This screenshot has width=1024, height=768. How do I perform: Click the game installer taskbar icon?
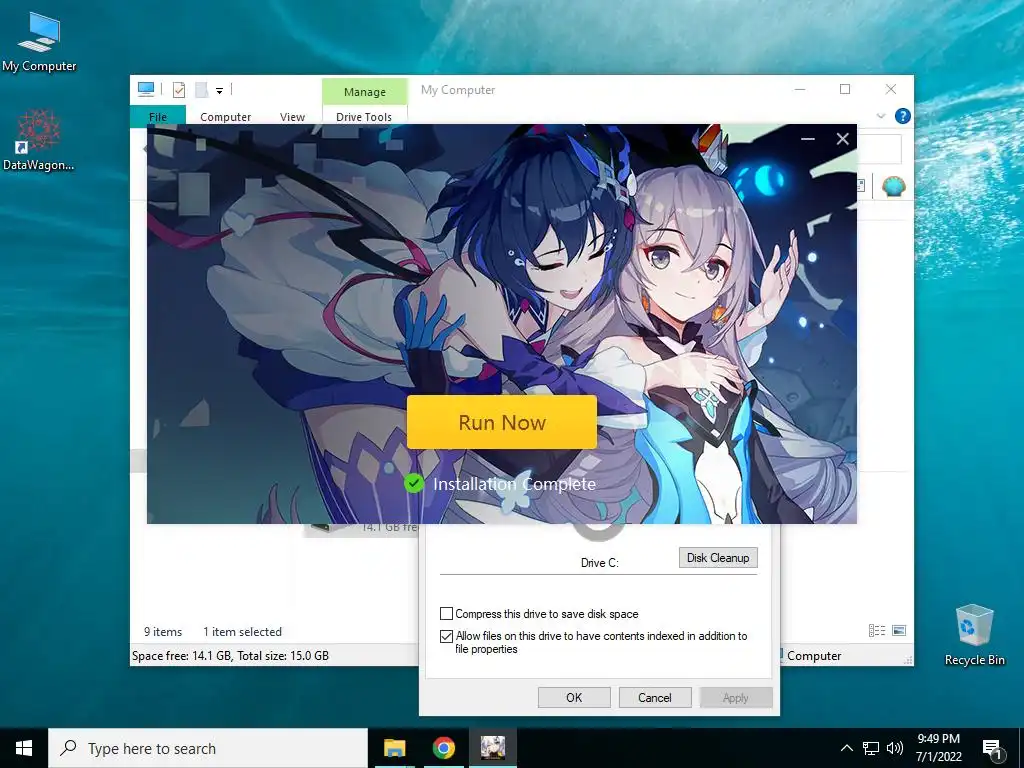[x=492, y=748]
